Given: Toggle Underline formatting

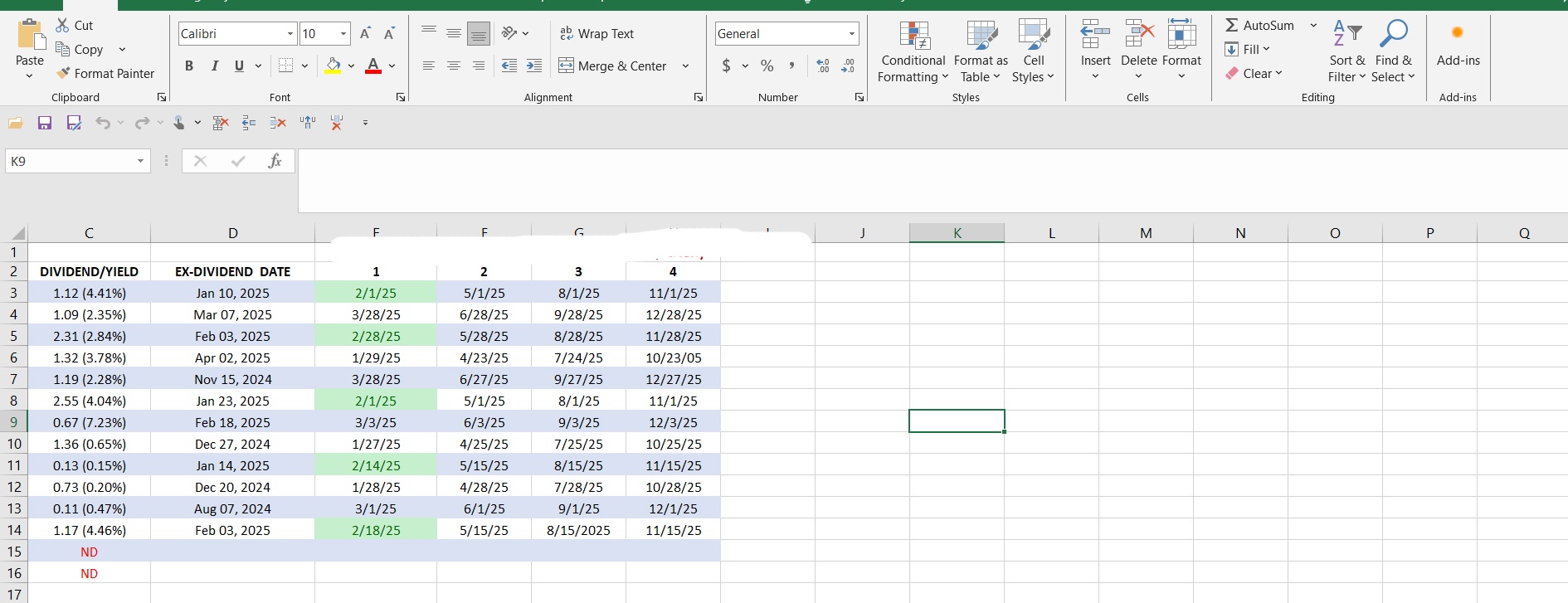Looking at the screenshot, I should (x=239, y=66).
